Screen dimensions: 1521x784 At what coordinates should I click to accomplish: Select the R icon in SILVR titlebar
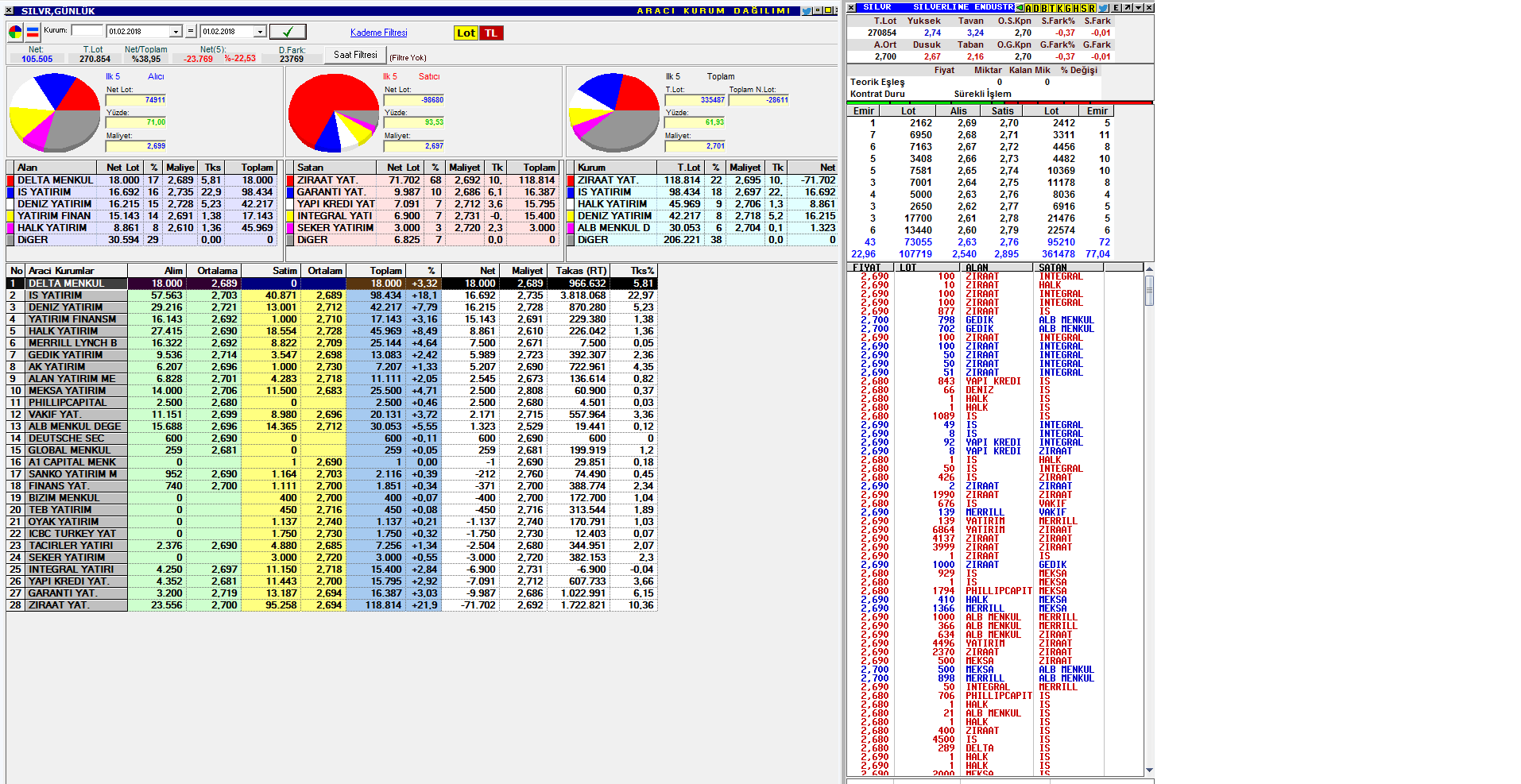pyautogui.click(x=1092, y=8)
